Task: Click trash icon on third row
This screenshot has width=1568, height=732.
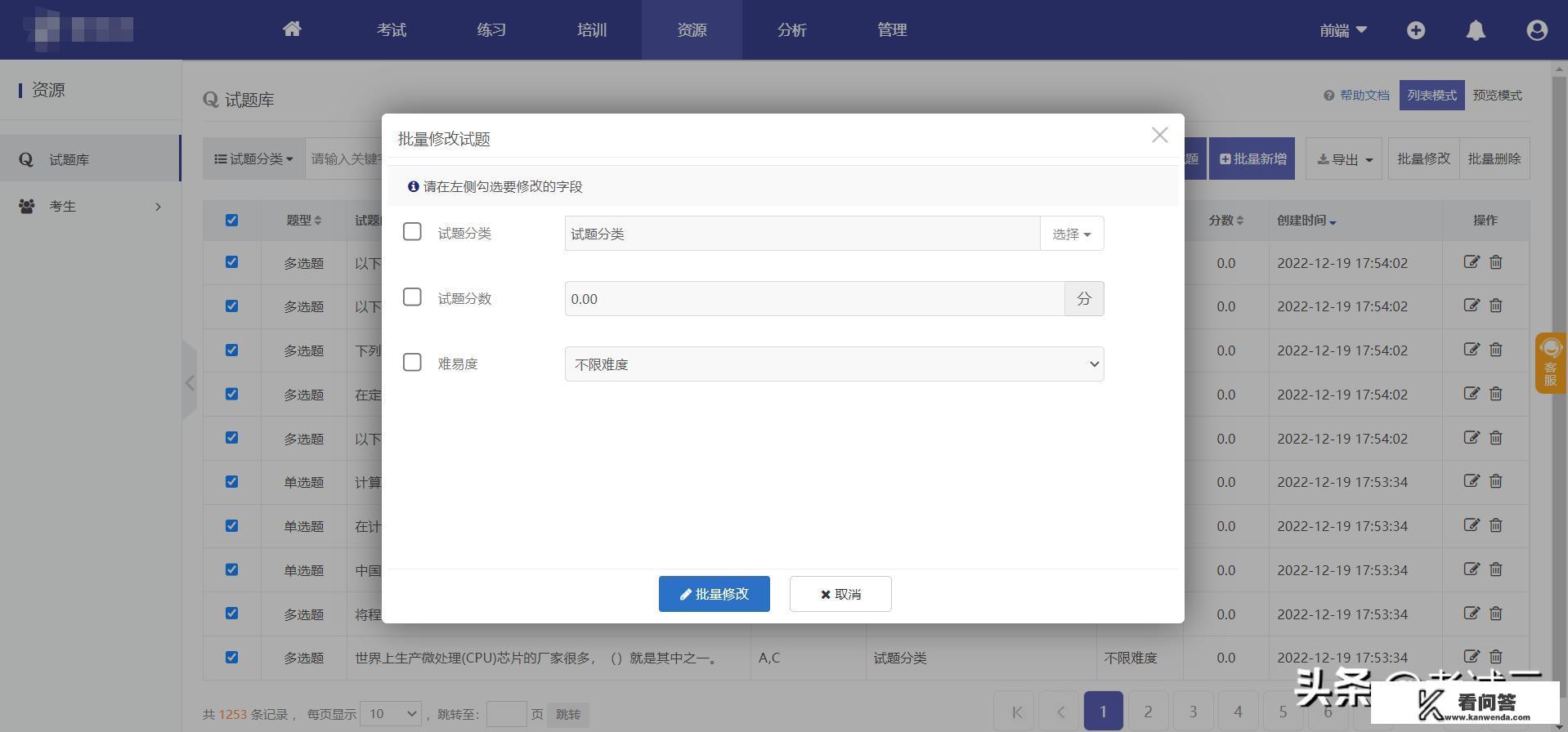Action: click(x=1495, y=350)
